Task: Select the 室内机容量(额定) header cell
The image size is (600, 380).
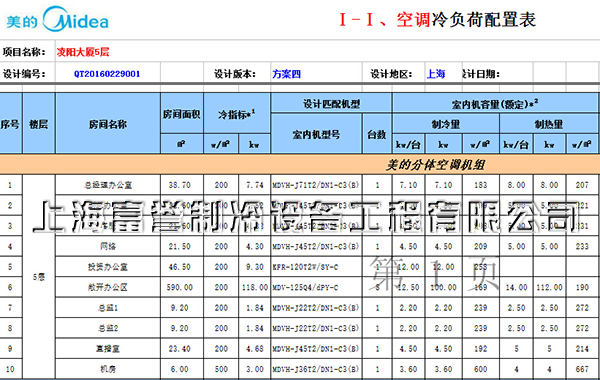Action: [x=495, y=103]
